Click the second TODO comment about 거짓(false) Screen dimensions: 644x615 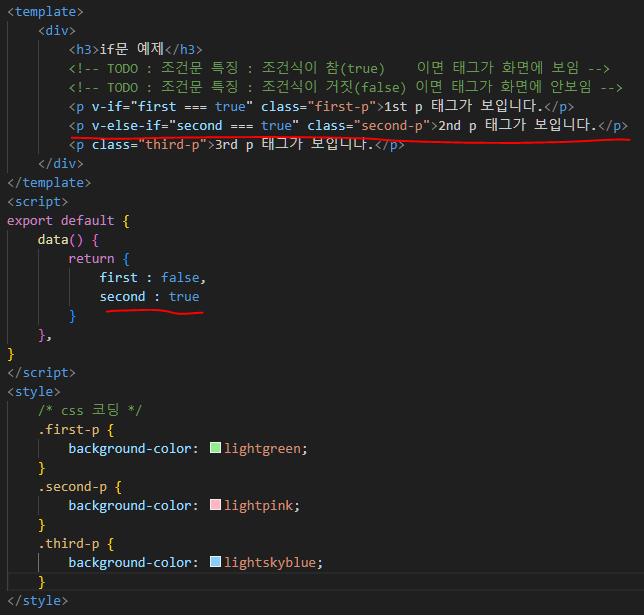346,87
